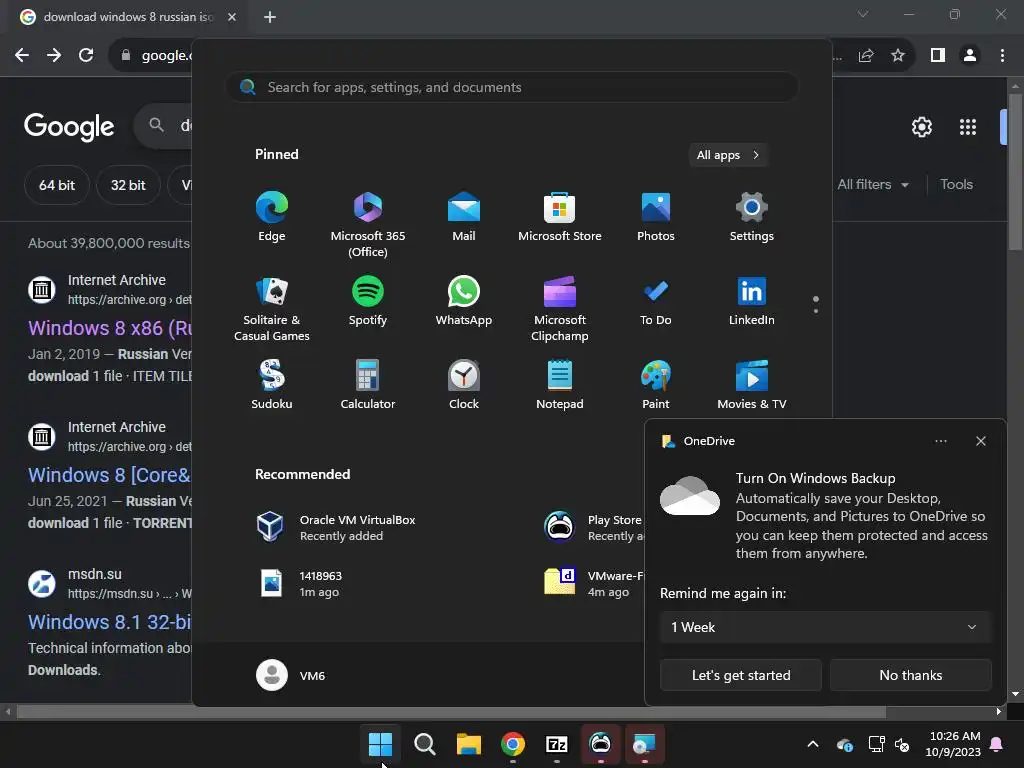This screenshot has height=768, width=1024.
Task: Open Spotify
Action: coord(368,301)
